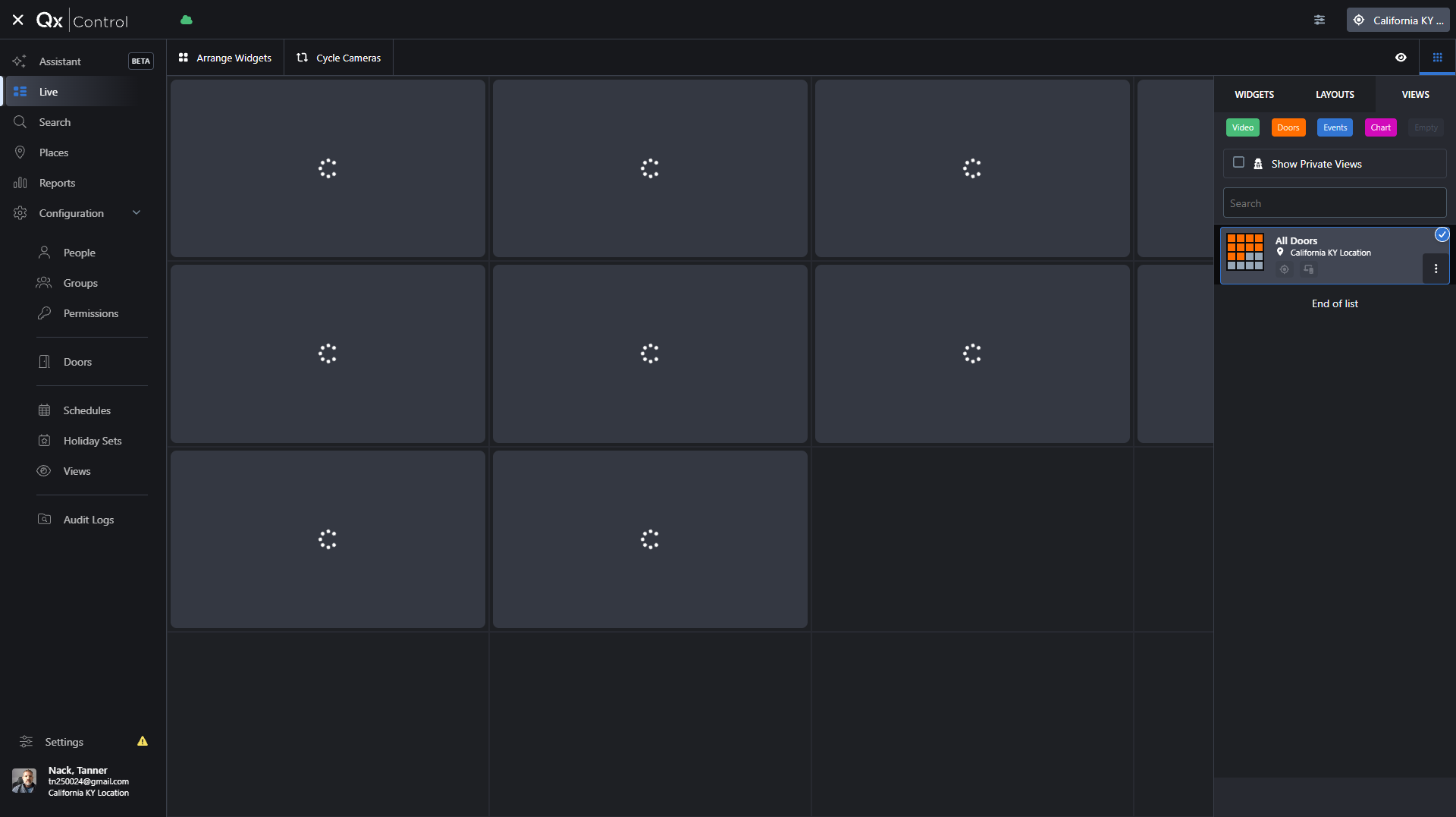The width and height of the screenshot is (1456, 817).
Task: Open the three-dot menu for All Doors view
Action: (1436, 269)
